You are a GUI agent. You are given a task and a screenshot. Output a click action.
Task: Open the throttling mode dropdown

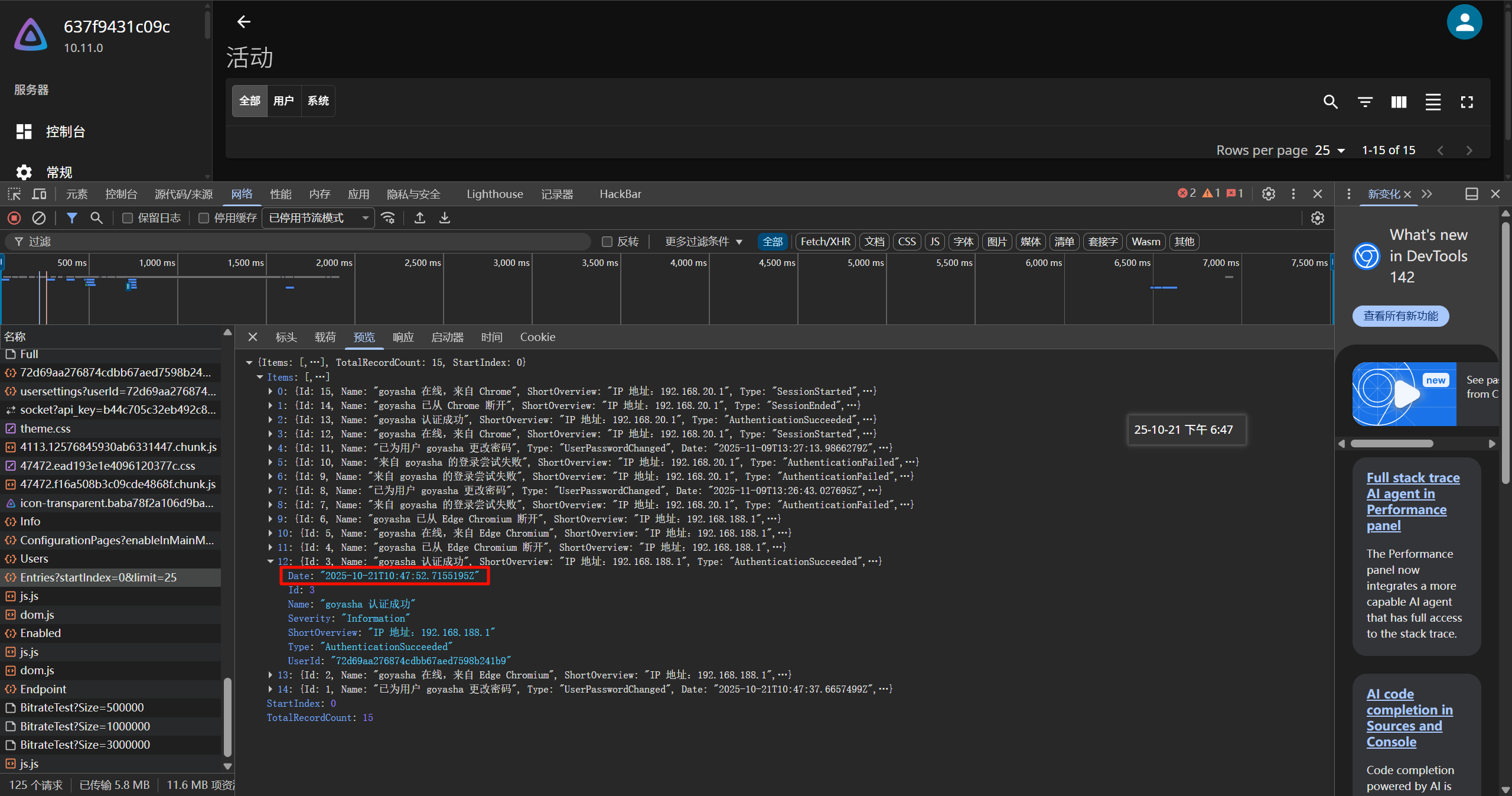click(x=318, y=218)
